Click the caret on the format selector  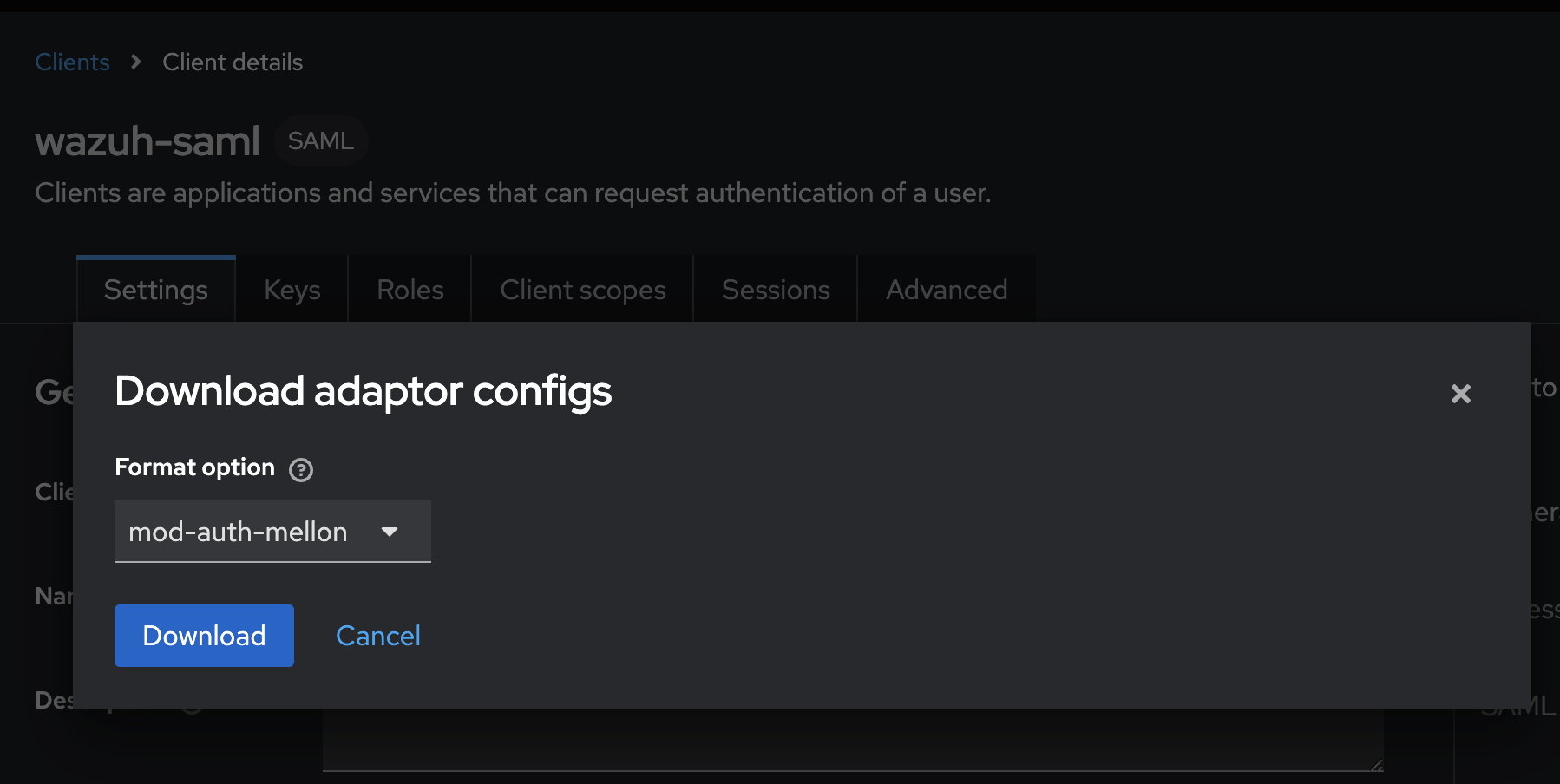pos(390,532)
